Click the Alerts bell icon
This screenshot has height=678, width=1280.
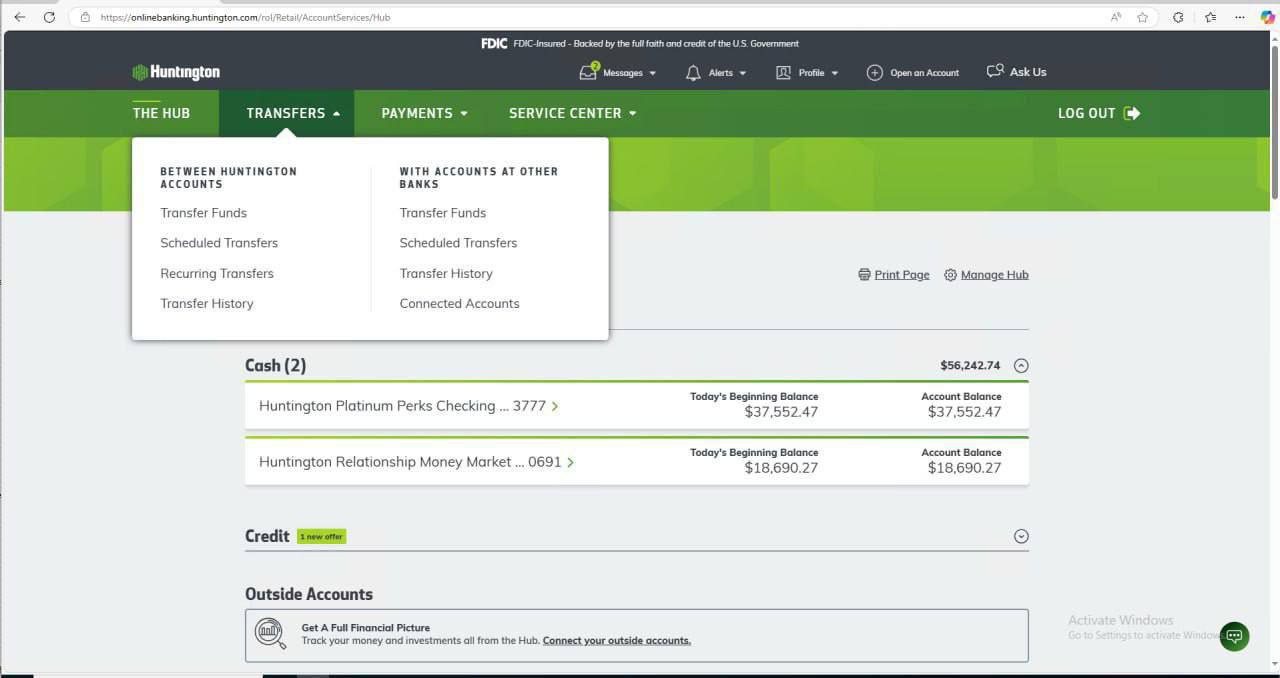tap(693, 73)
